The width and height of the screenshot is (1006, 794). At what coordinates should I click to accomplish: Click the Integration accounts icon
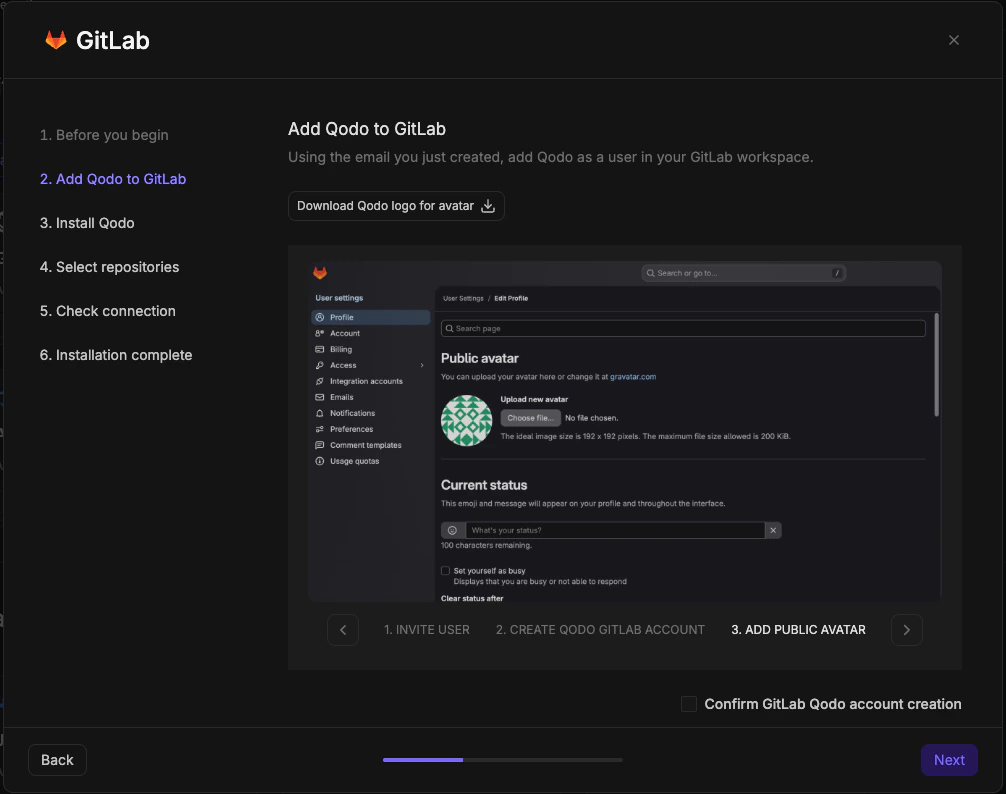(320, 382)
